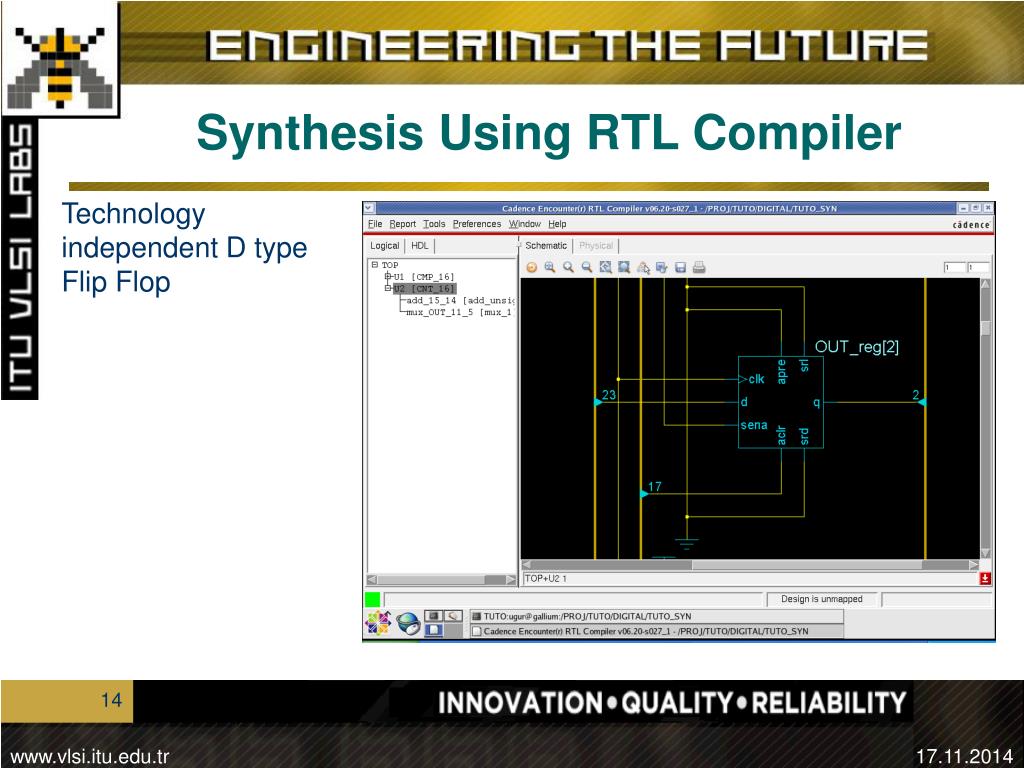This screenshot has height=768, width=1024.
Task: Launch the globe web browser icon in taskbar
Action: click(408, 624)
